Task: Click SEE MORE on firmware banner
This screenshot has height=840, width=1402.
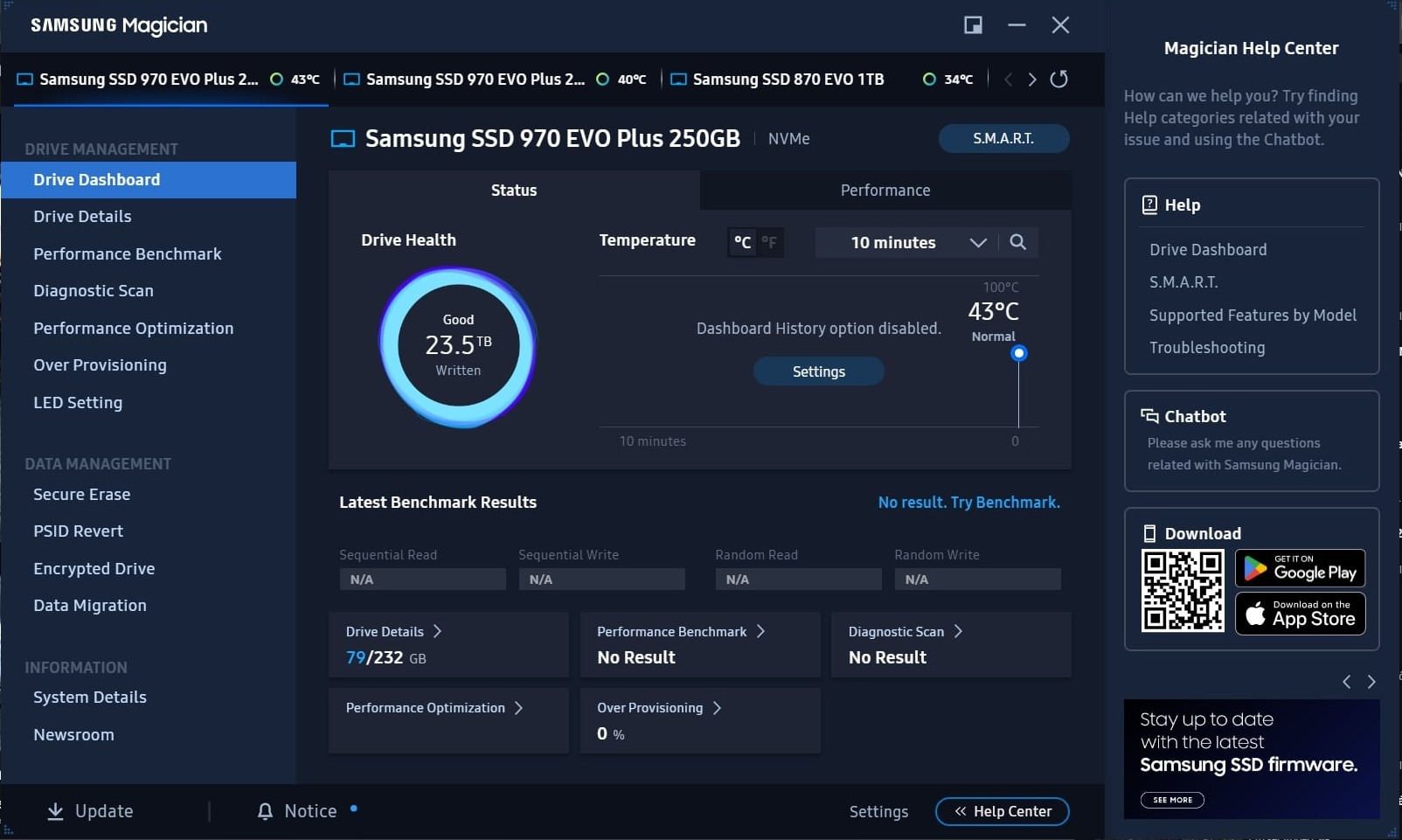Action: (x=1172, y=800)
